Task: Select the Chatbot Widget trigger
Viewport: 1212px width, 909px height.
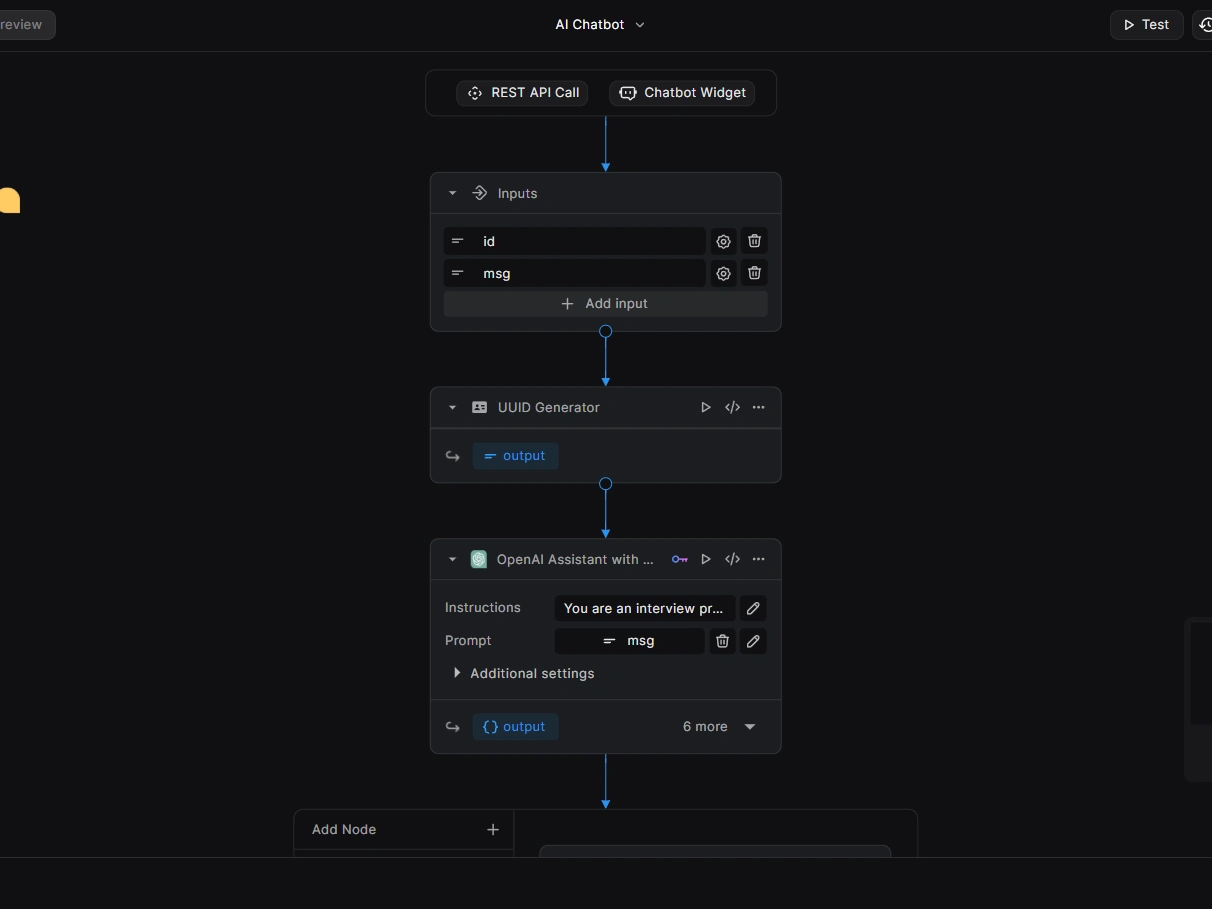Action: coord(682,93)
